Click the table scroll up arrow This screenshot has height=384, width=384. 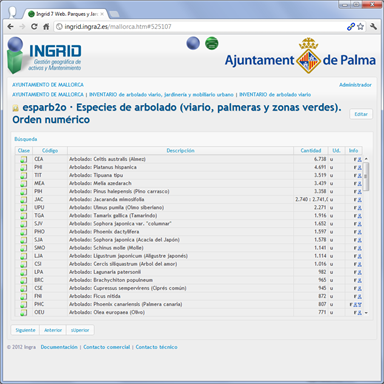point(366,159)
